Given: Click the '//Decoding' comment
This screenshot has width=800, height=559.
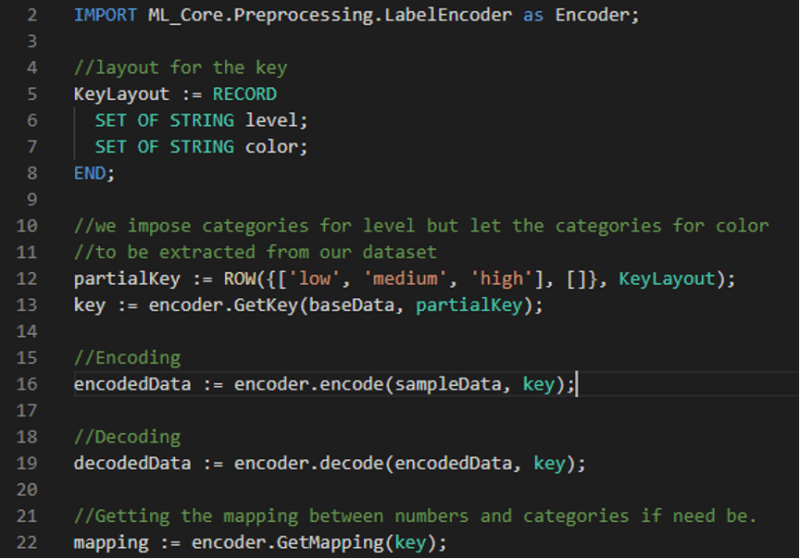Looking at the screenshot, I should 127,438.
